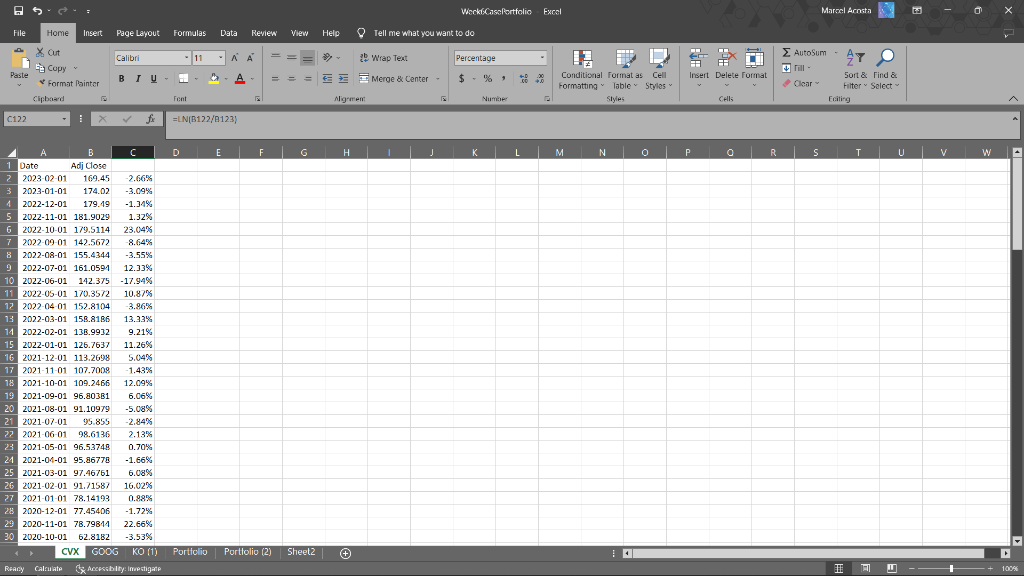Toggle Wrap Text

tap(383, 58)
